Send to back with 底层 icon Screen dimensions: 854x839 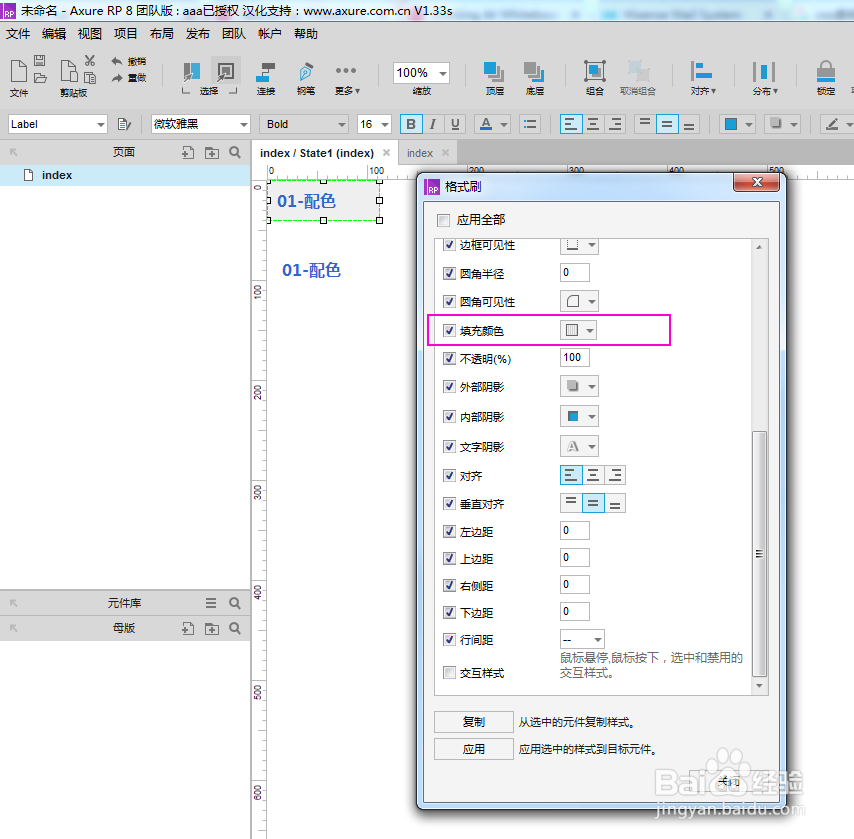point(534,71)
